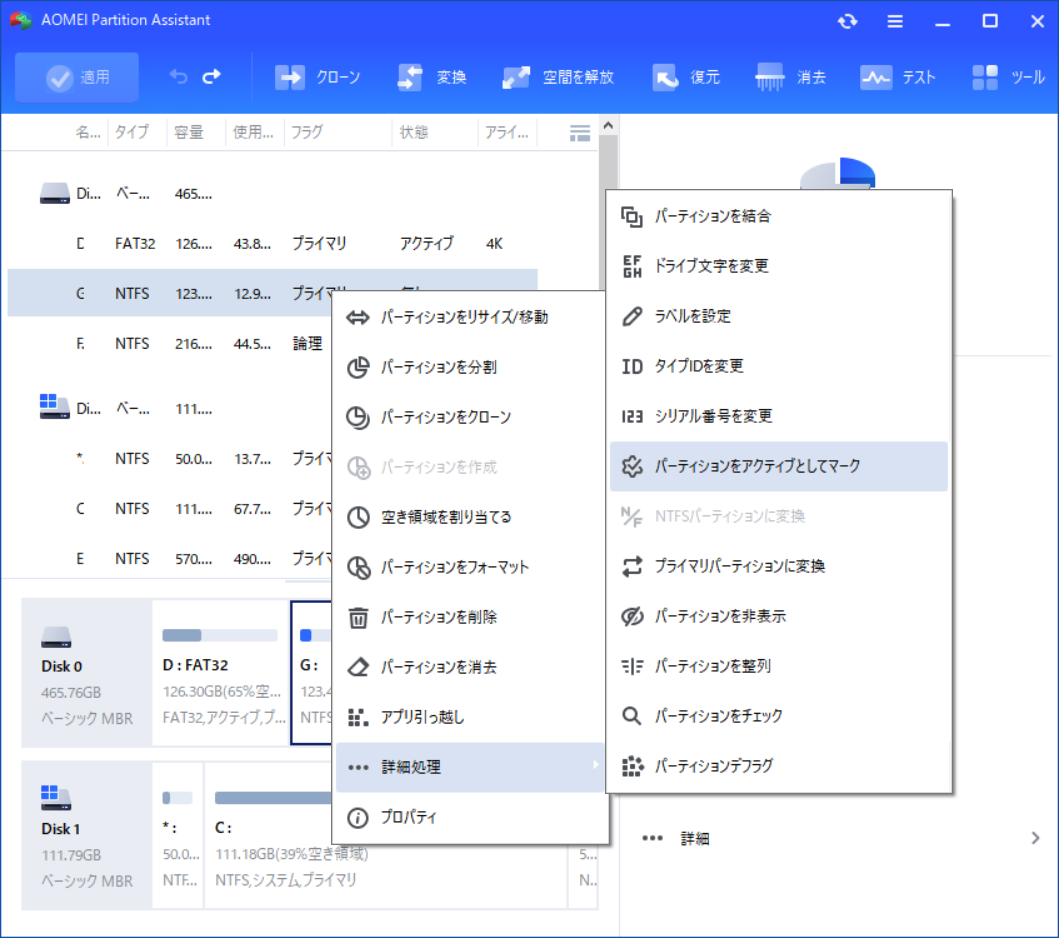Open the テスト test tool
Viewport: 1059px width, 938px height.
[898, 77]
